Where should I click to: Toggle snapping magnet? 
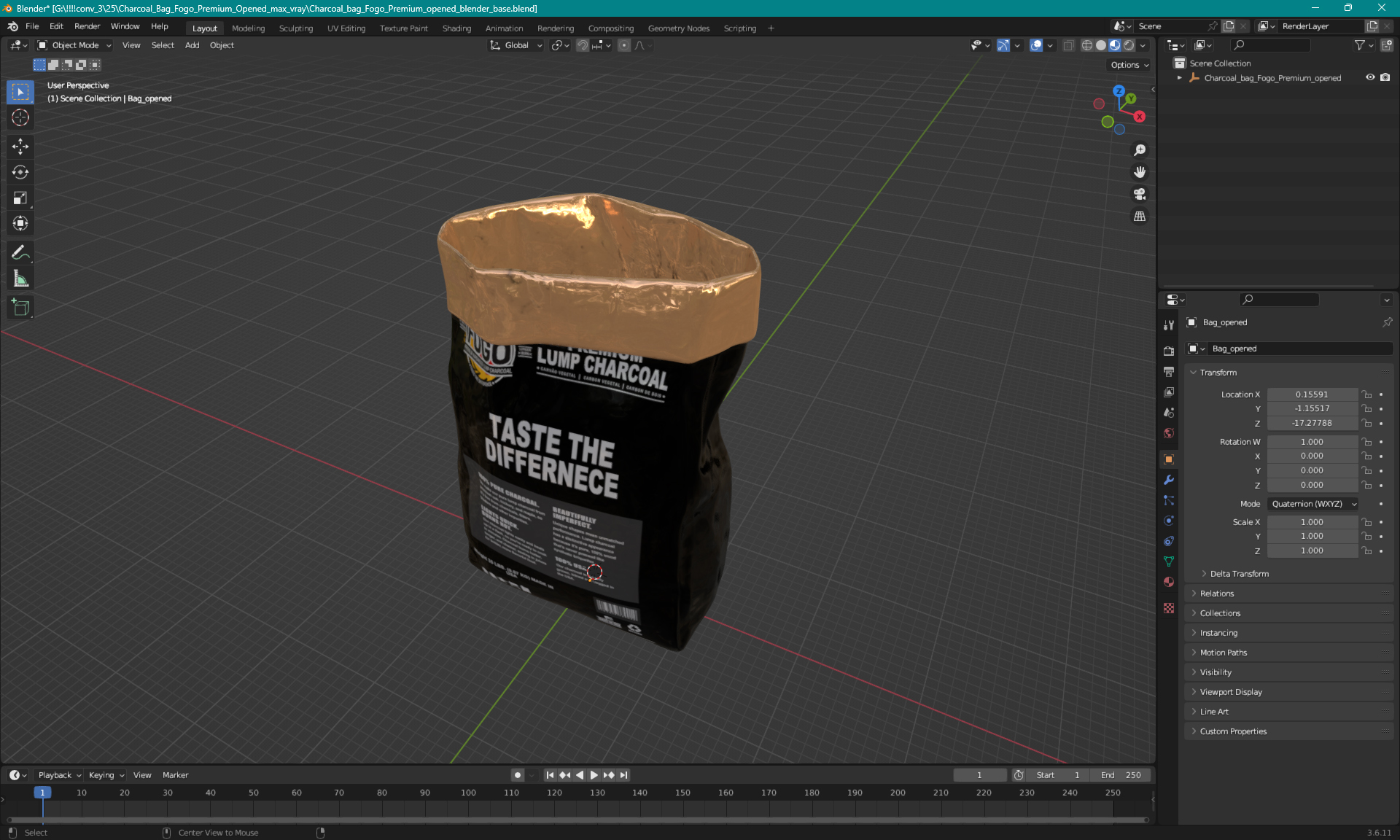coord(582,45)
